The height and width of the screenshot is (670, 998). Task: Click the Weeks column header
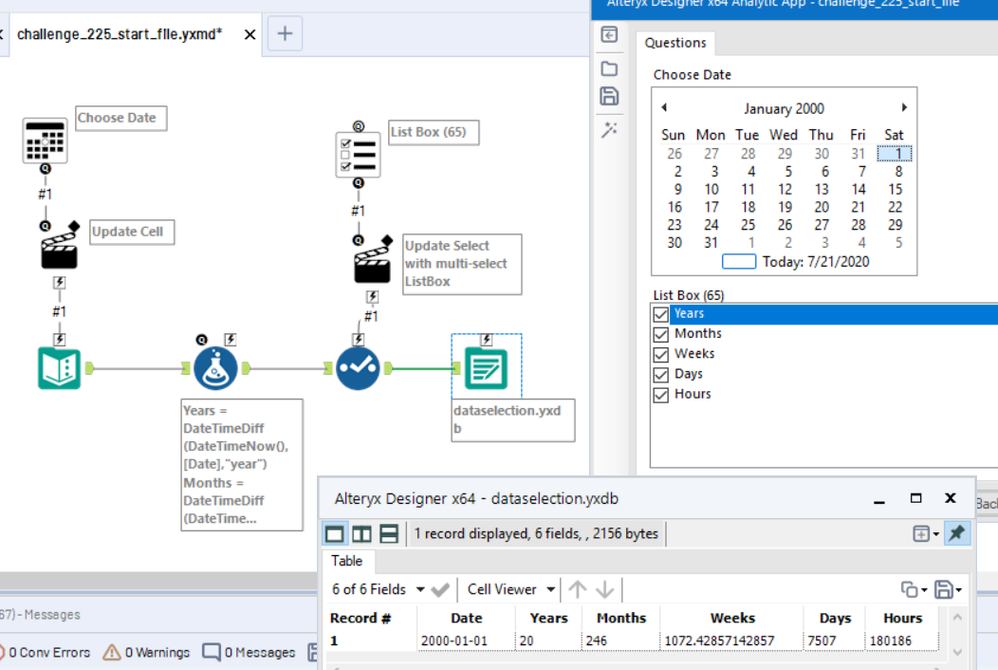(x=732, y=618)
